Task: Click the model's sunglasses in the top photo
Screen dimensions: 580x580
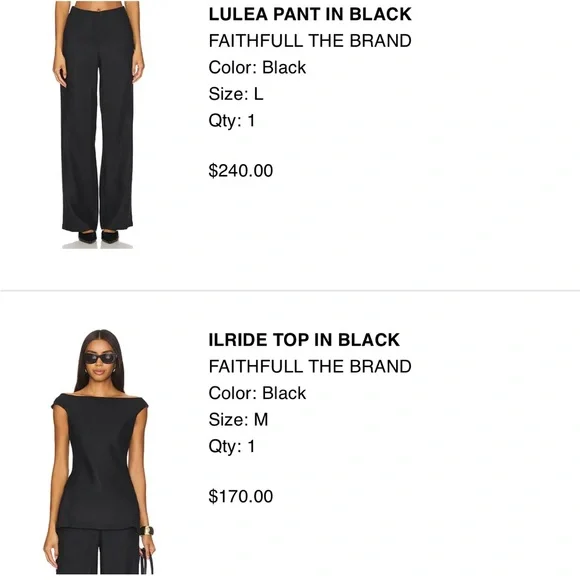Action: click(100, 358)
